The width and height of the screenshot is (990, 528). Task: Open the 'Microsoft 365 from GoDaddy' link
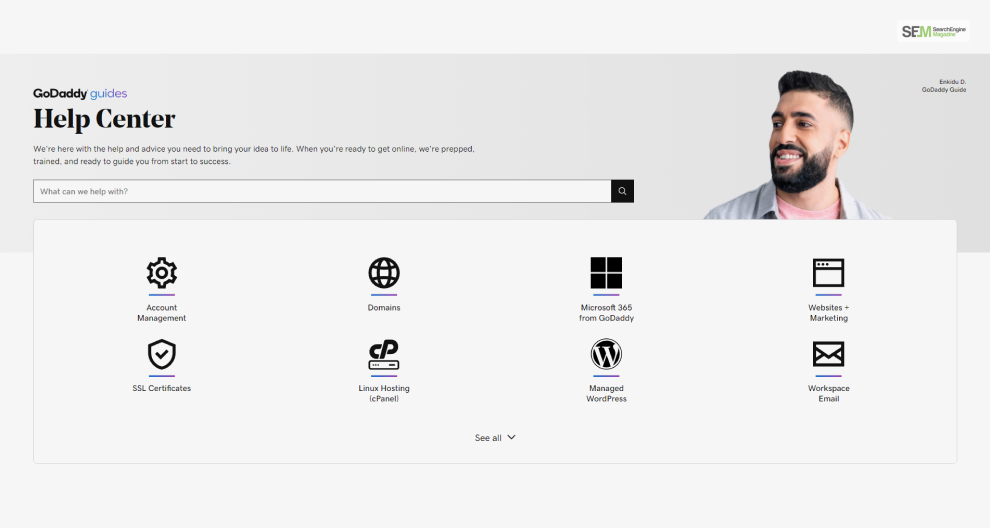coord(606,313)
